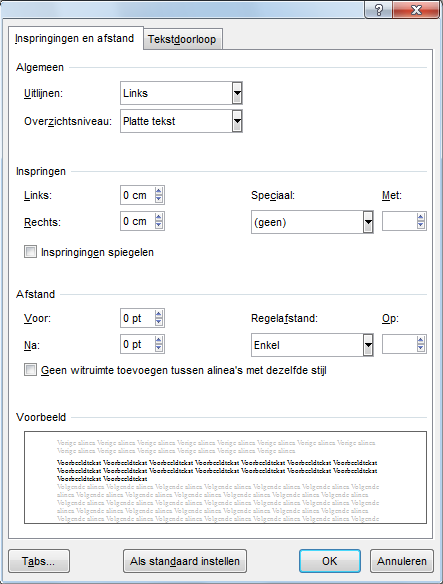This screenshot has width=443, height=584.
Task: Click into the Links indent field
Action: point(137,195)
